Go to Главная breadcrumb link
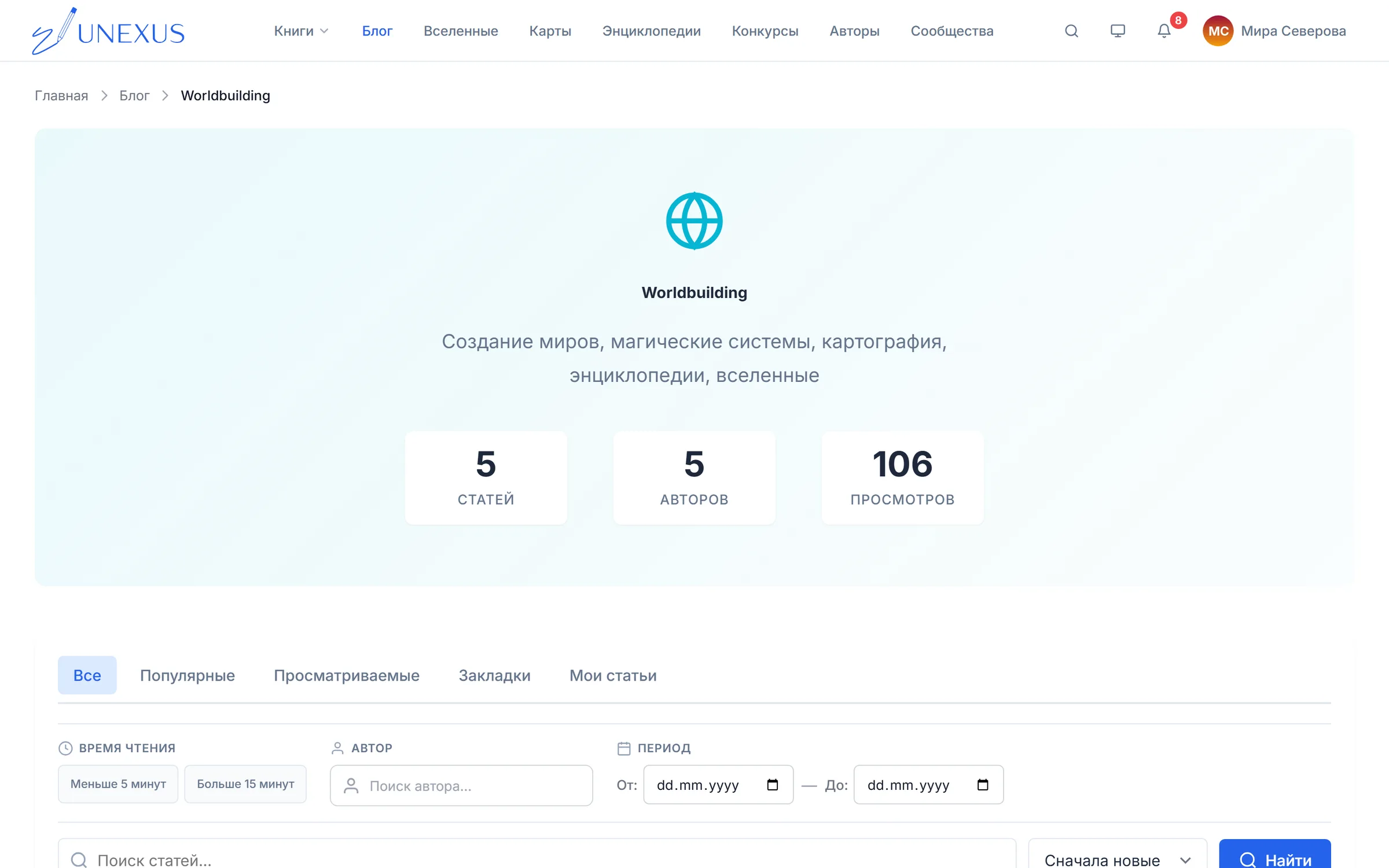Image resolution: width=1389 pixels, height=868 pixels. pyautogui.click(x=61, y=95)
